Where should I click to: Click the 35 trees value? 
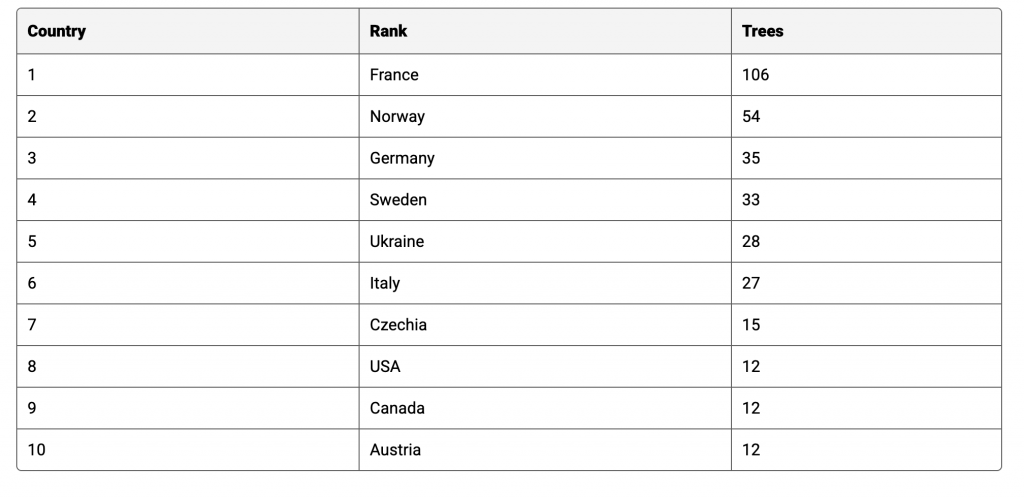[x=751, y=158]
